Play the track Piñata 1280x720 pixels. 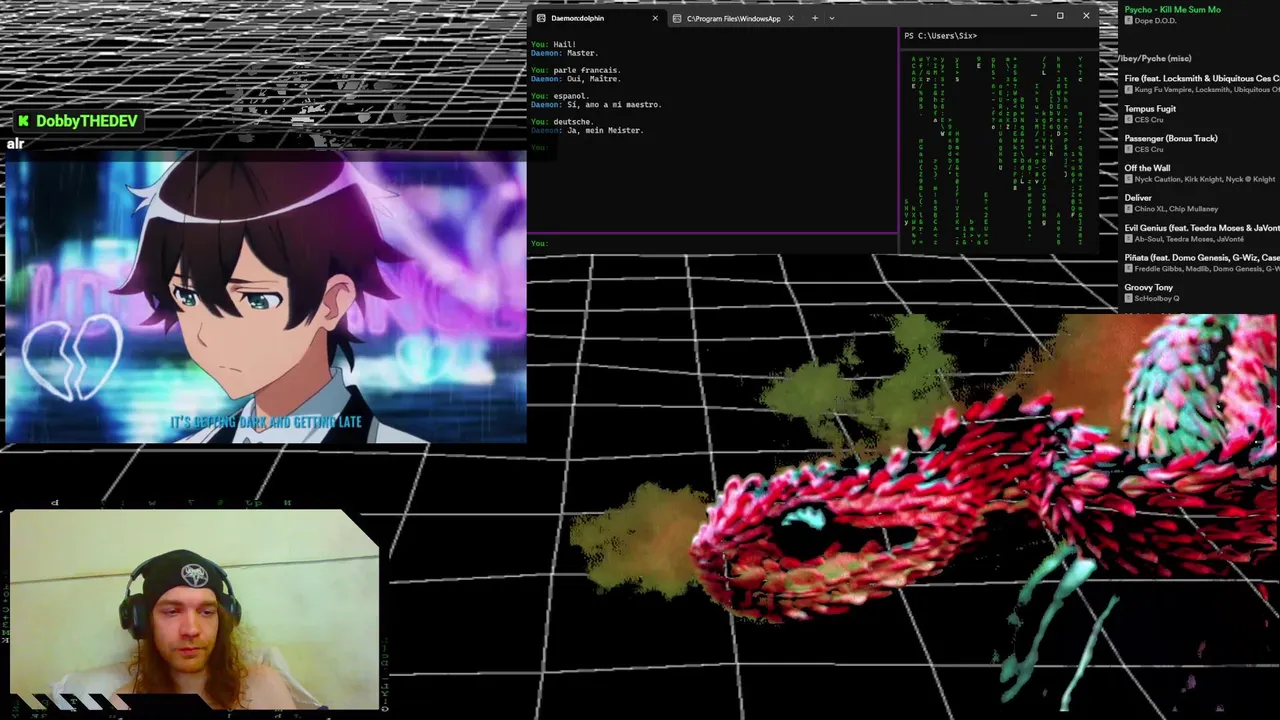coord(1201,258)
